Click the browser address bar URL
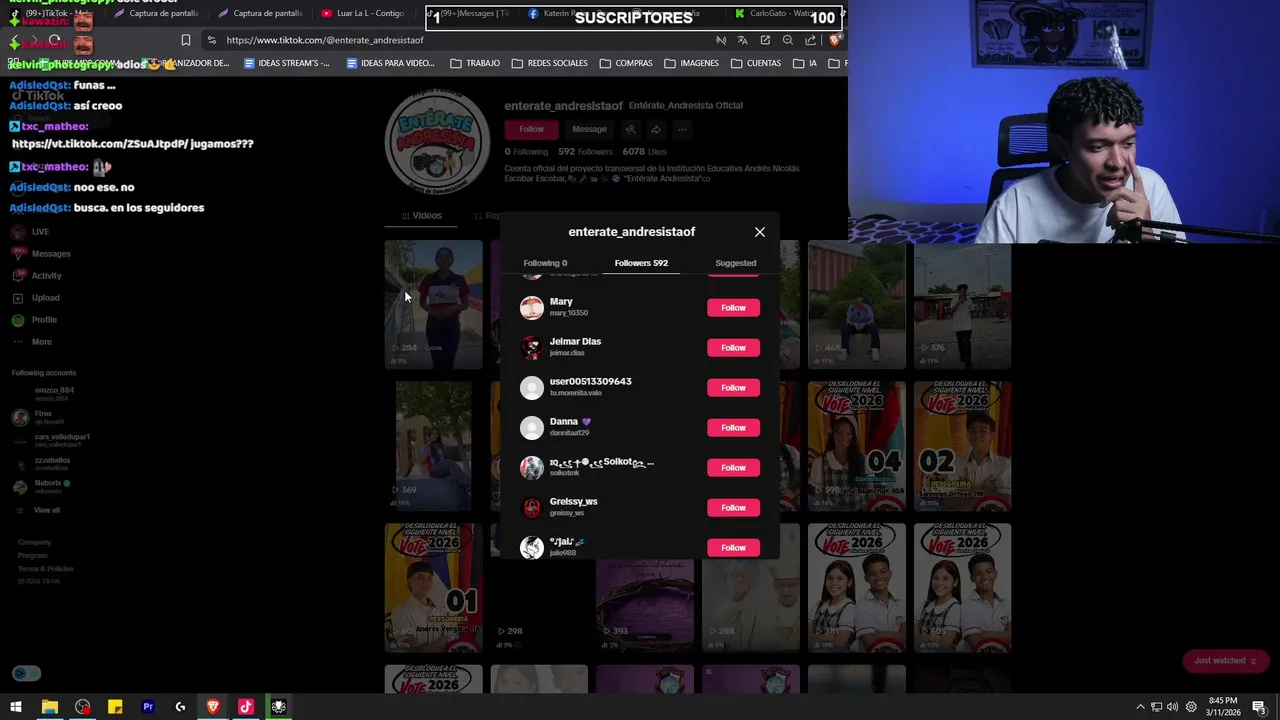 pyautogui.click(x=325, y=40)
